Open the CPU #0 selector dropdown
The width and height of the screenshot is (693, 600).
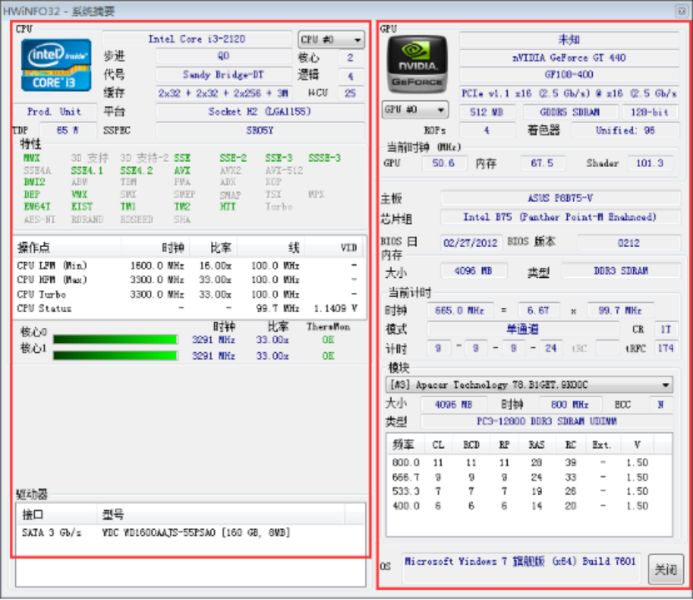pos(331,40)
